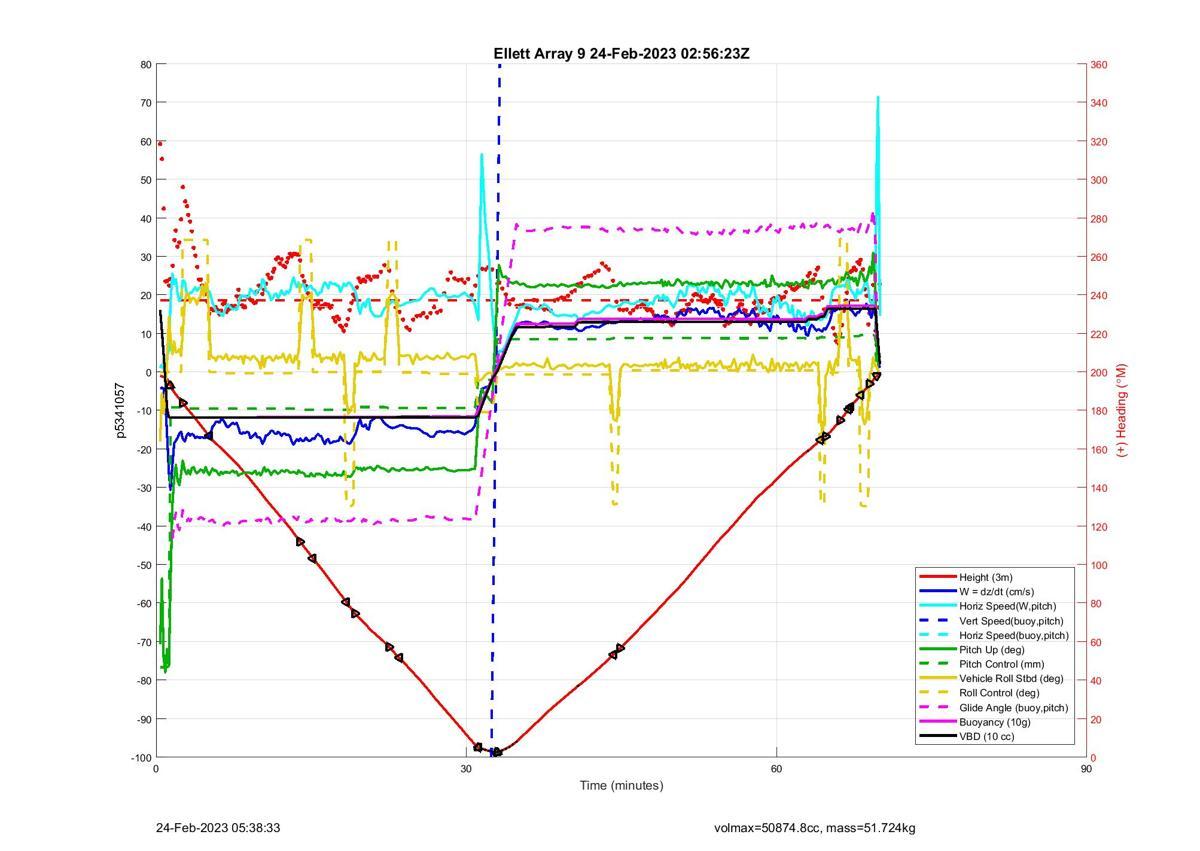Click the '-10' tick on the left axis

[x=143, y=411]
